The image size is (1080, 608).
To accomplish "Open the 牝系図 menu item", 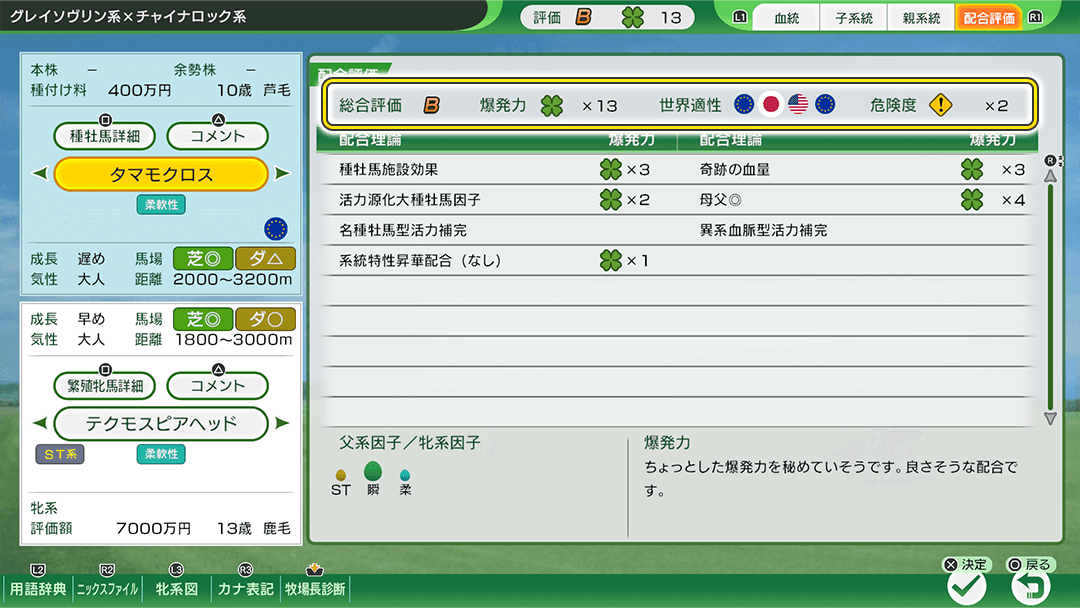I will 176,589.
